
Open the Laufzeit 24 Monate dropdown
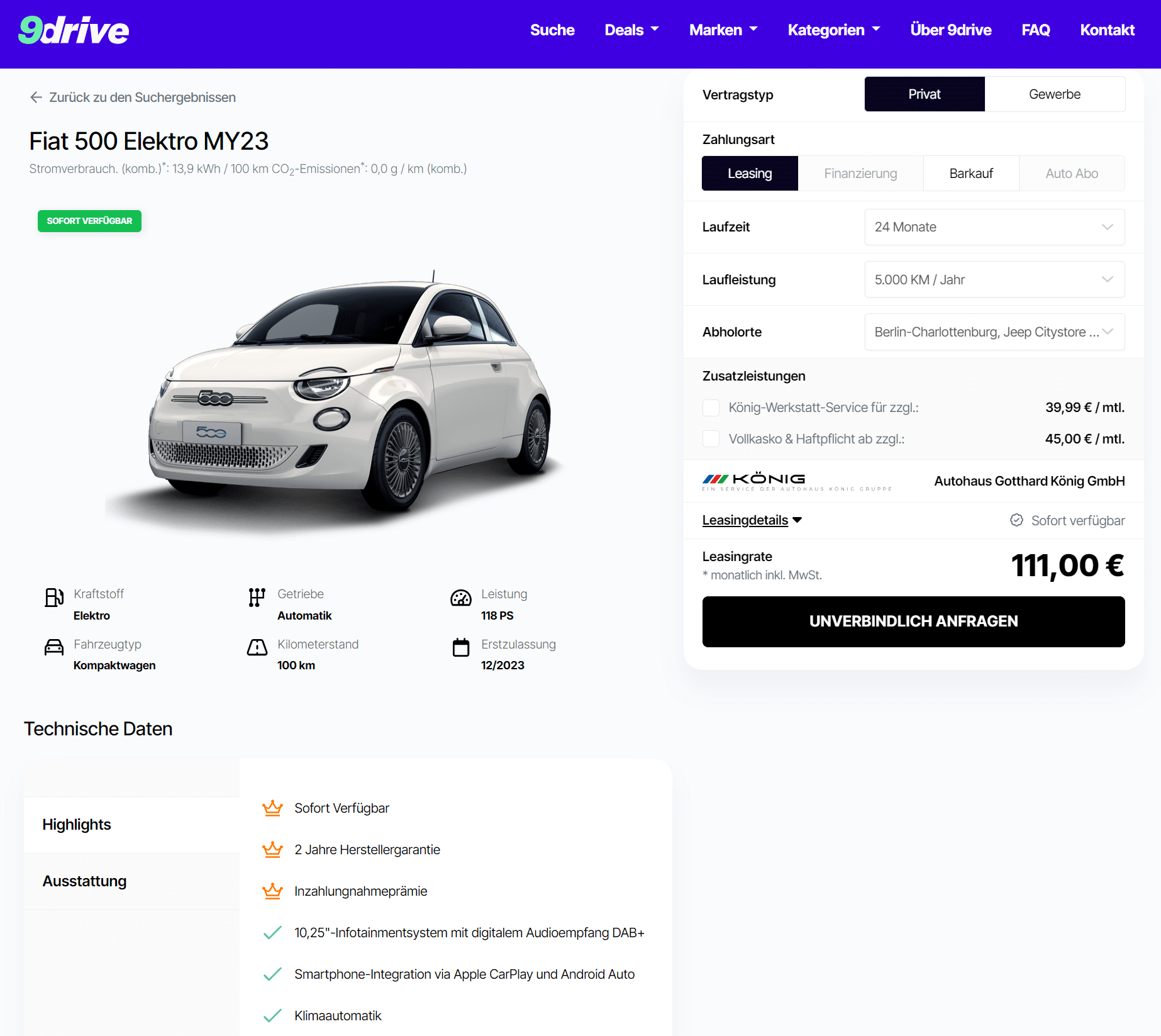[994, 227]
